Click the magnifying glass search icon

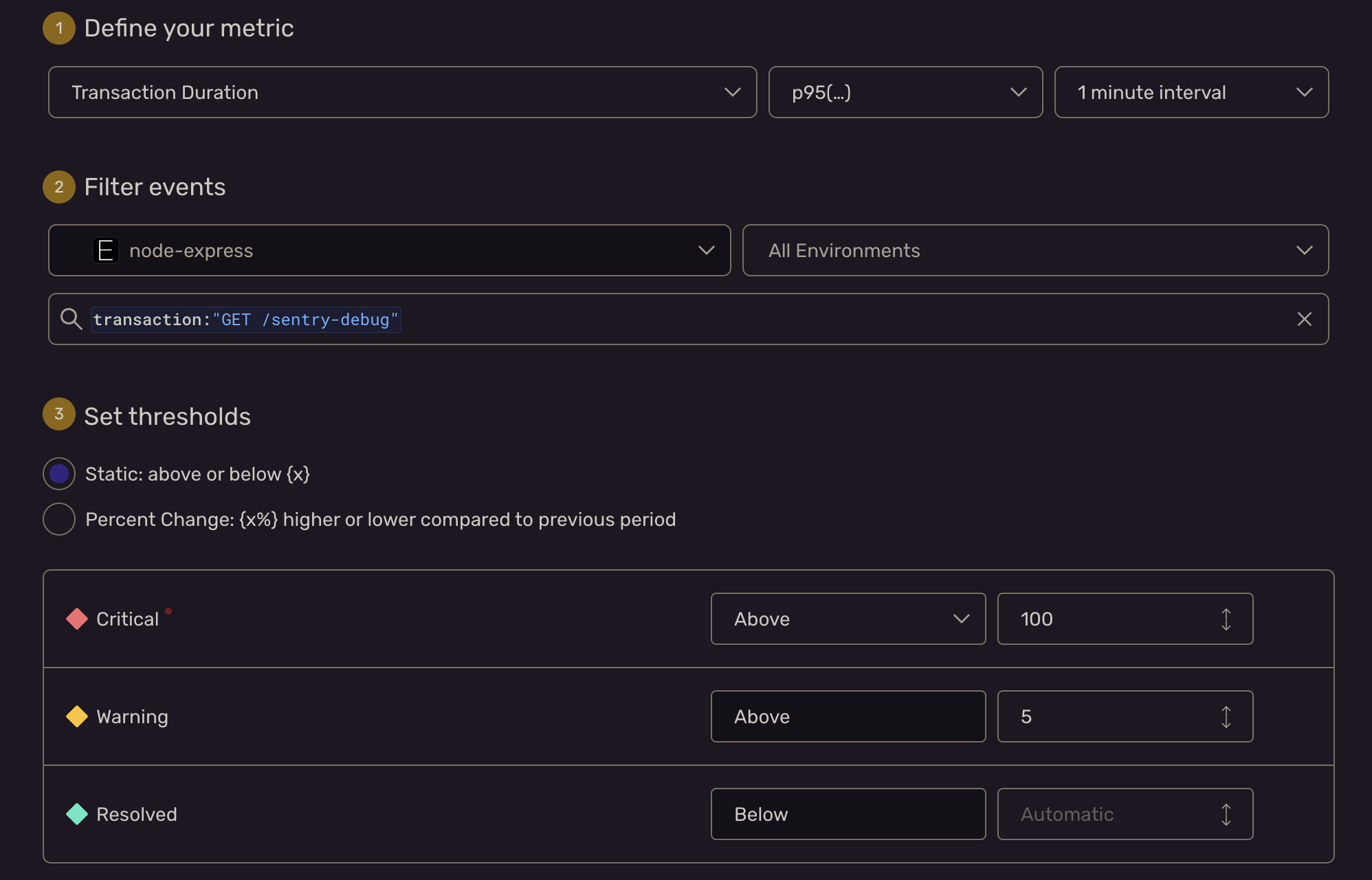coord(71,319)
